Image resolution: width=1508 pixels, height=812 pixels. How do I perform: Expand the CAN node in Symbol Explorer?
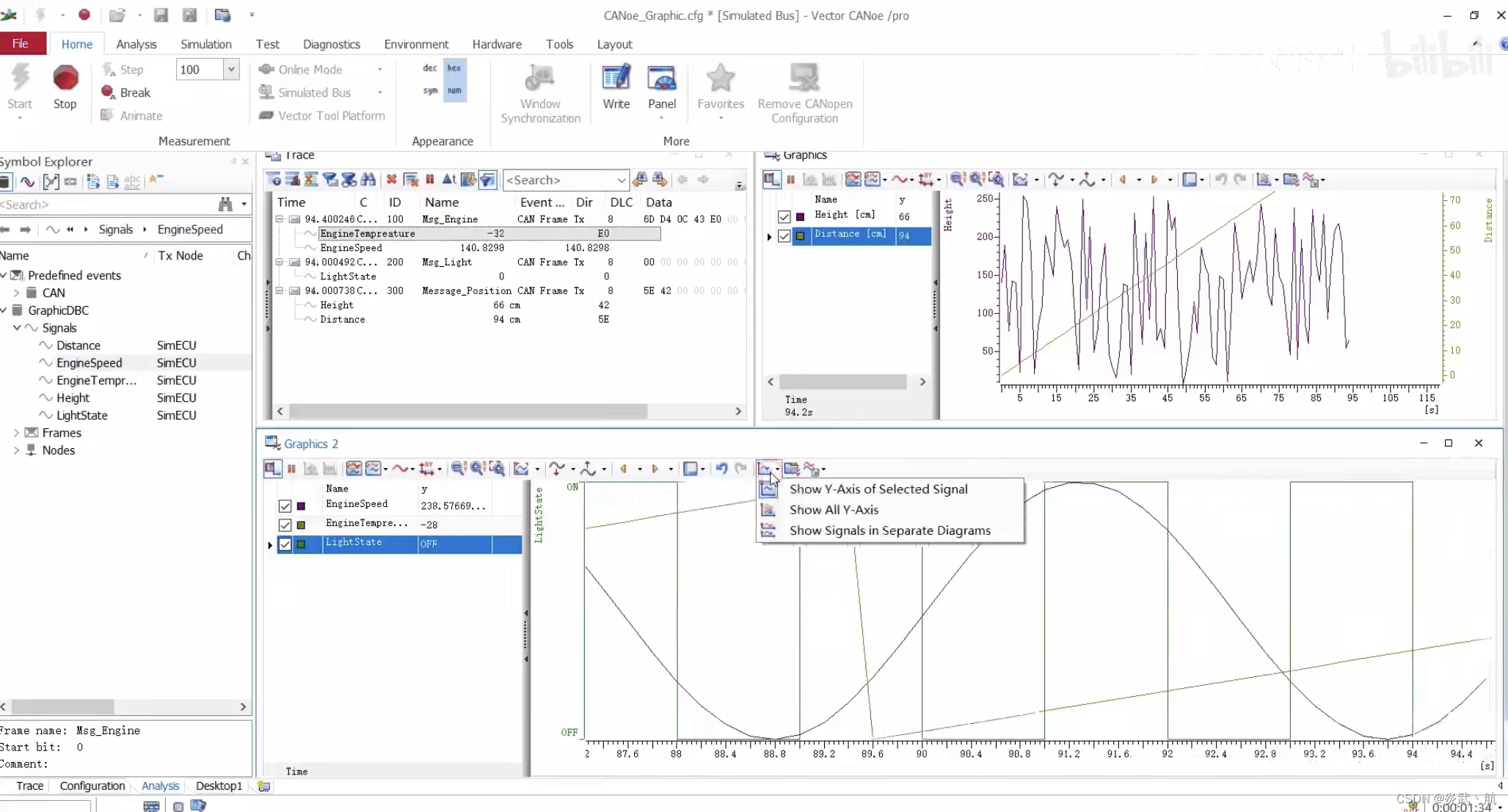point(16,293)
